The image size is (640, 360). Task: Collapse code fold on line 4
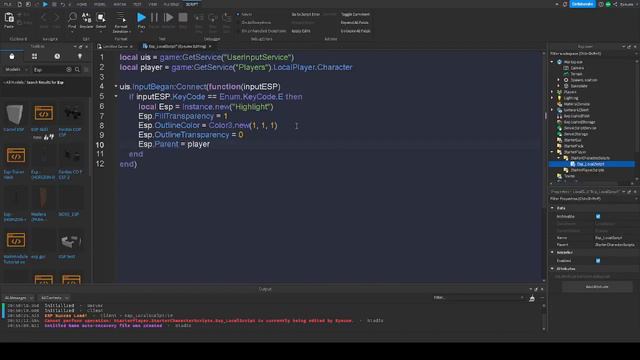116,86
